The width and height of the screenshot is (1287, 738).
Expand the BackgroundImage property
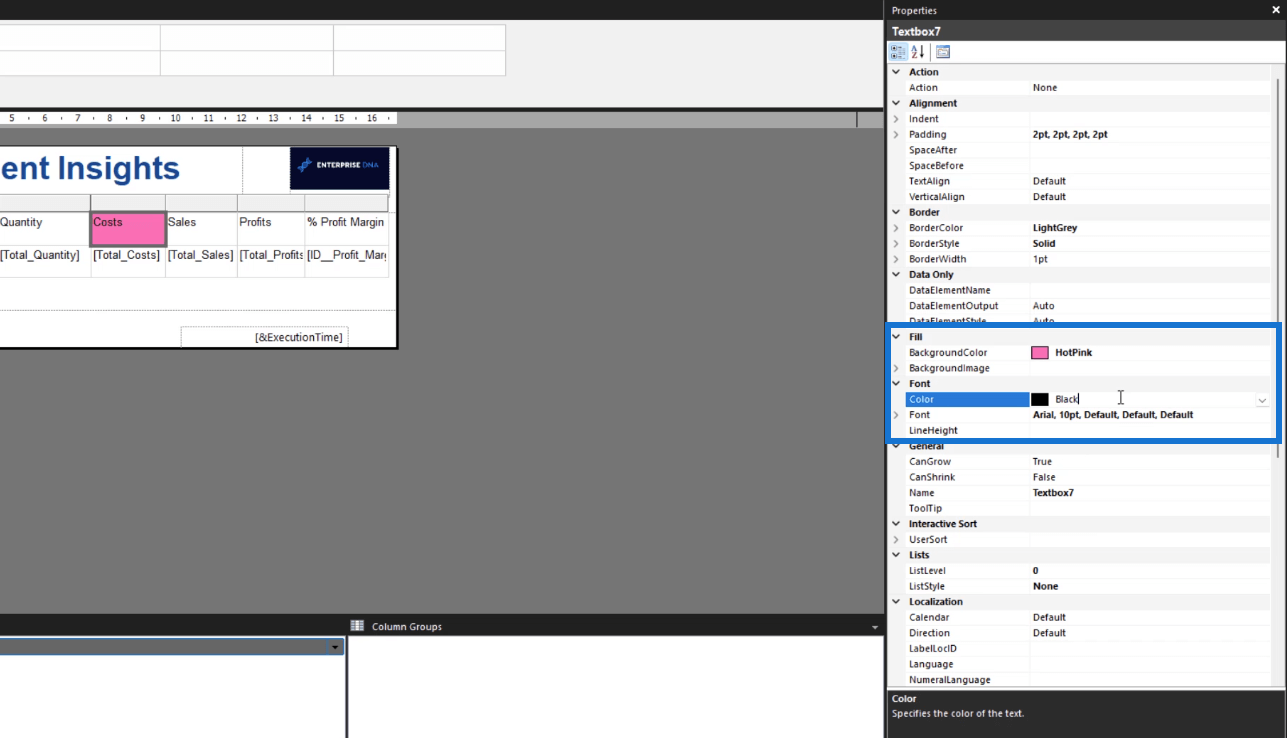(896, 368)
